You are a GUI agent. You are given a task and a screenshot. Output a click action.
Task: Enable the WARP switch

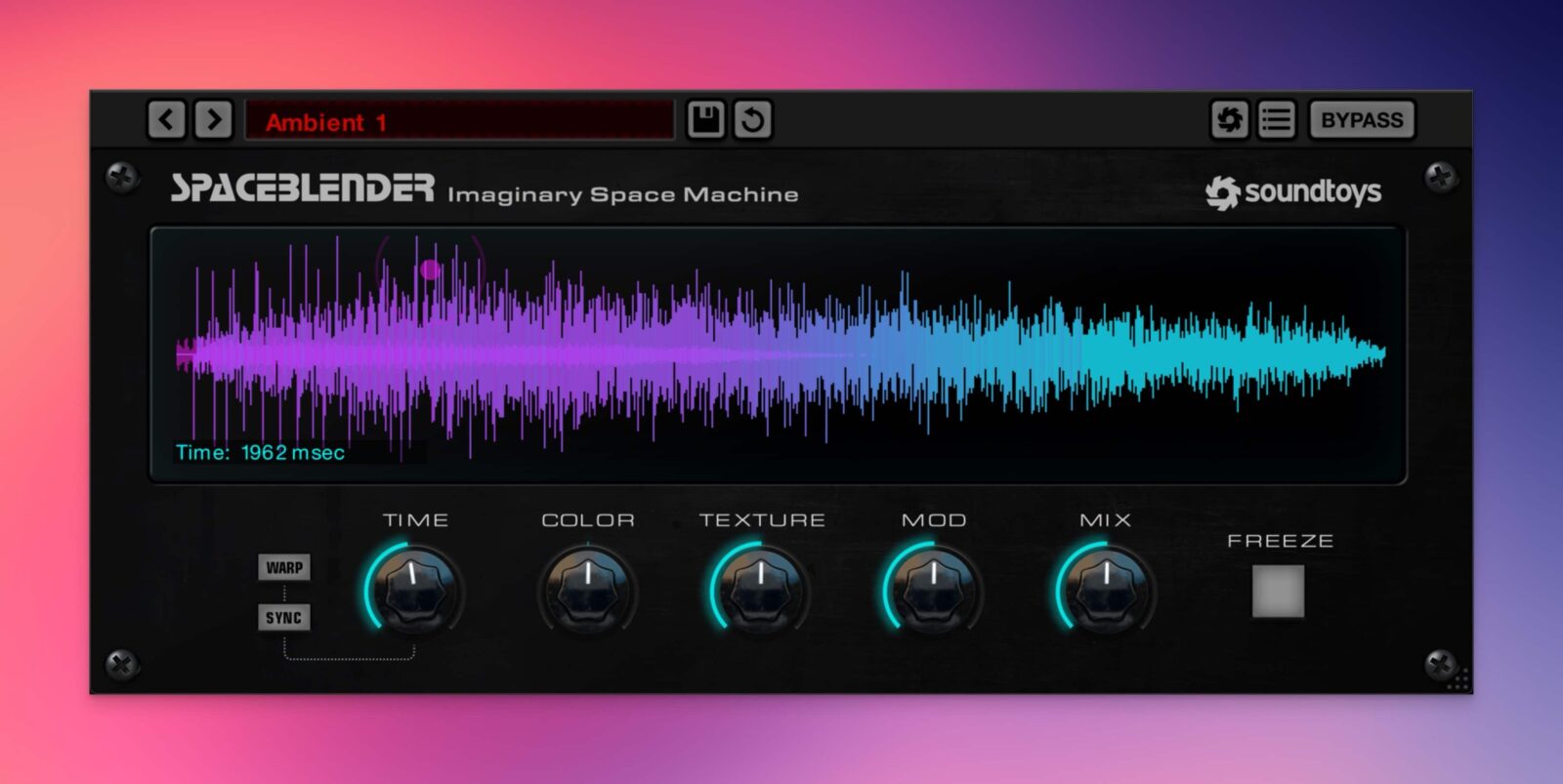[x=284, y=567]
